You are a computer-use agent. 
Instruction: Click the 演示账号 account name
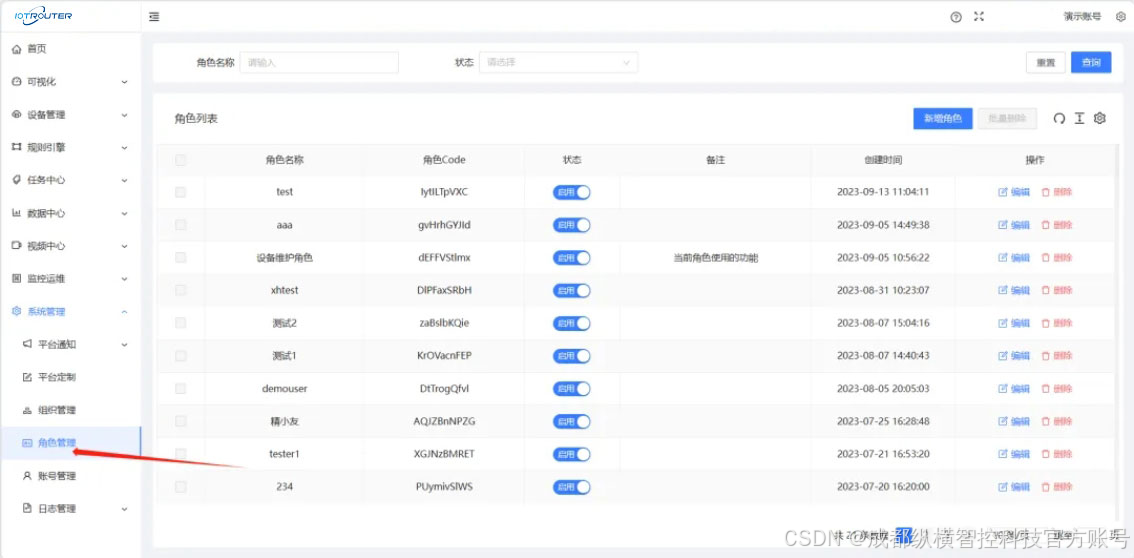1083,17
